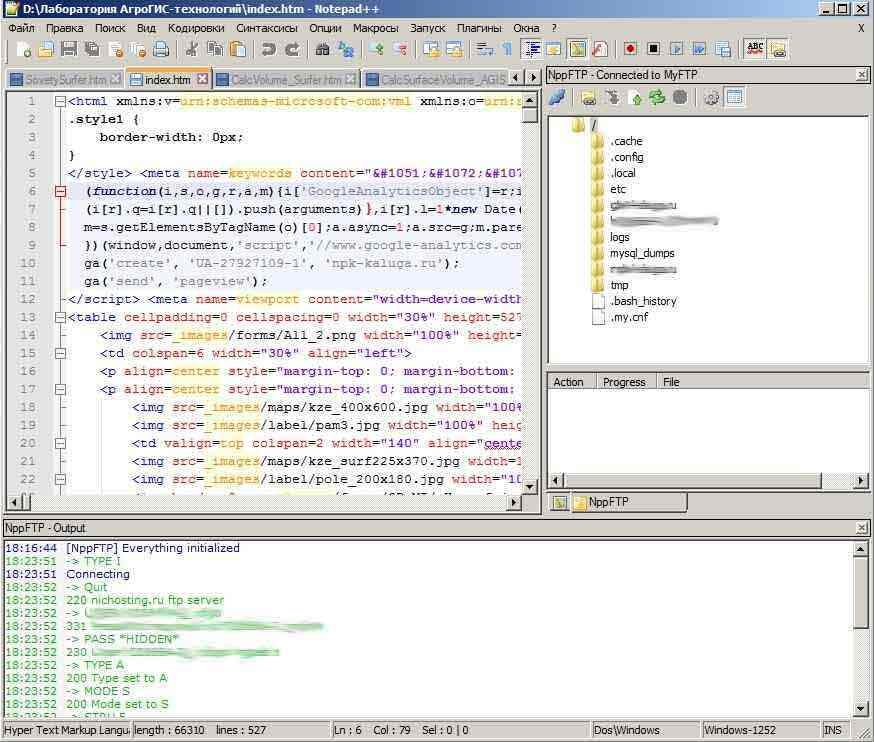Switch to the first Surfer.htm tab
The height and width of the screenshot is (742, 874).
[x=66, y=80]
